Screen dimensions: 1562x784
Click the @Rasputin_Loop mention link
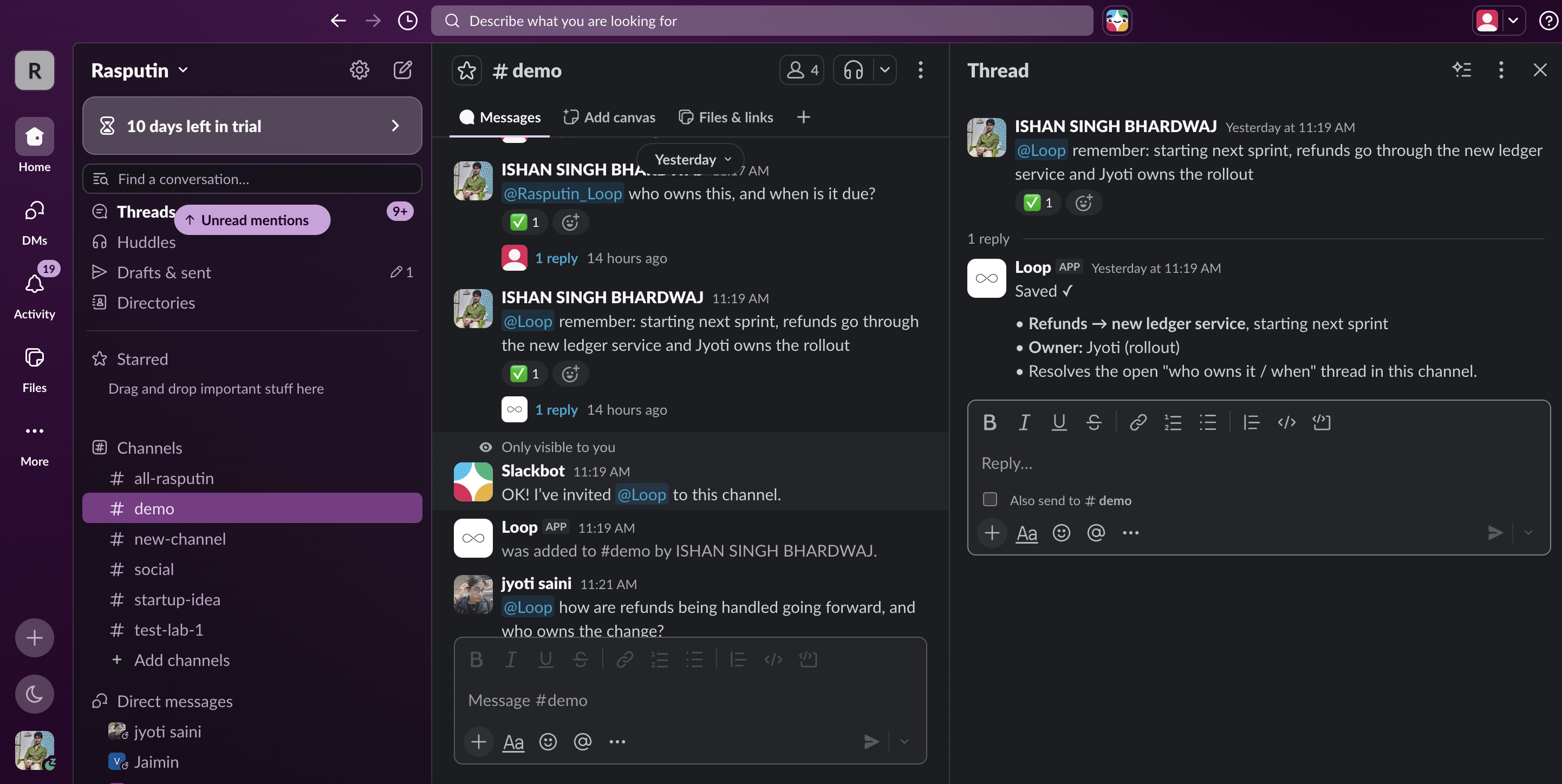563,194
